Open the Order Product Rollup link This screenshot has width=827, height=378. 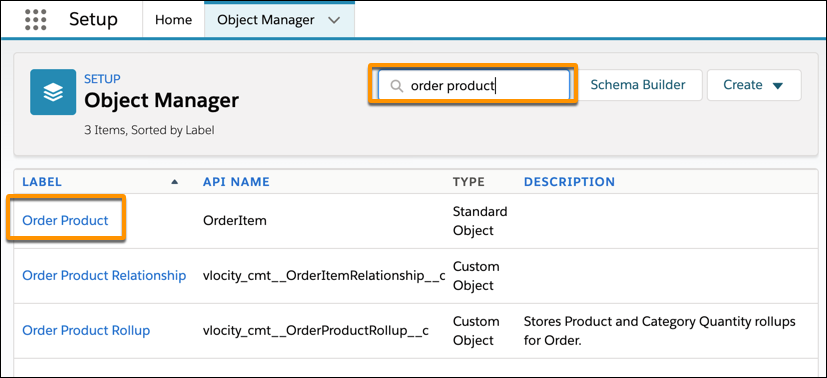(86, 331)
